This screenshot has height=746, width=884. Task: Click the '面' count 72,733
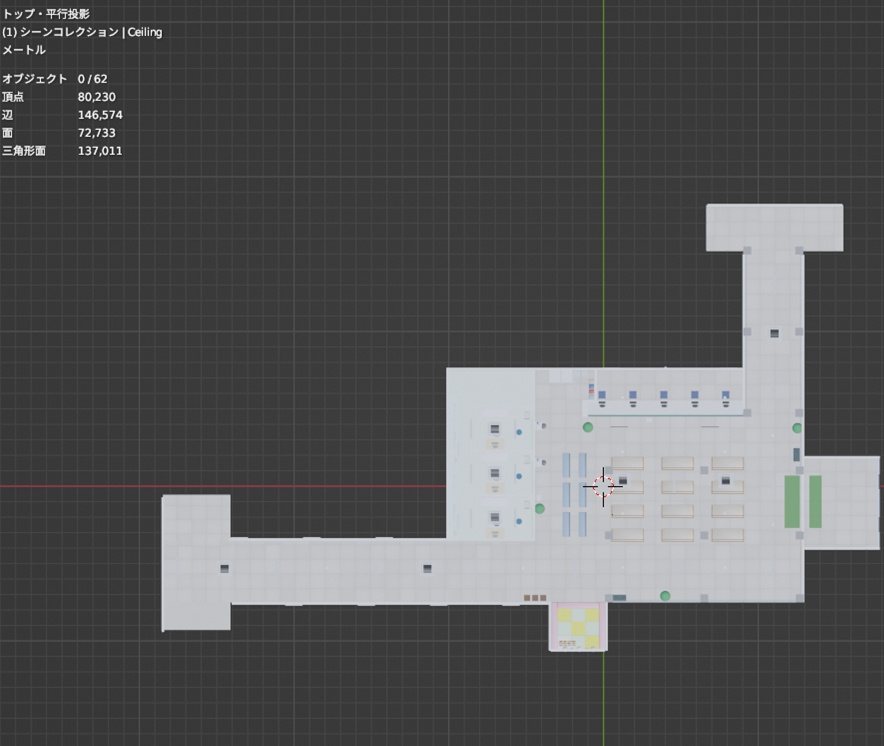point(59,133)
